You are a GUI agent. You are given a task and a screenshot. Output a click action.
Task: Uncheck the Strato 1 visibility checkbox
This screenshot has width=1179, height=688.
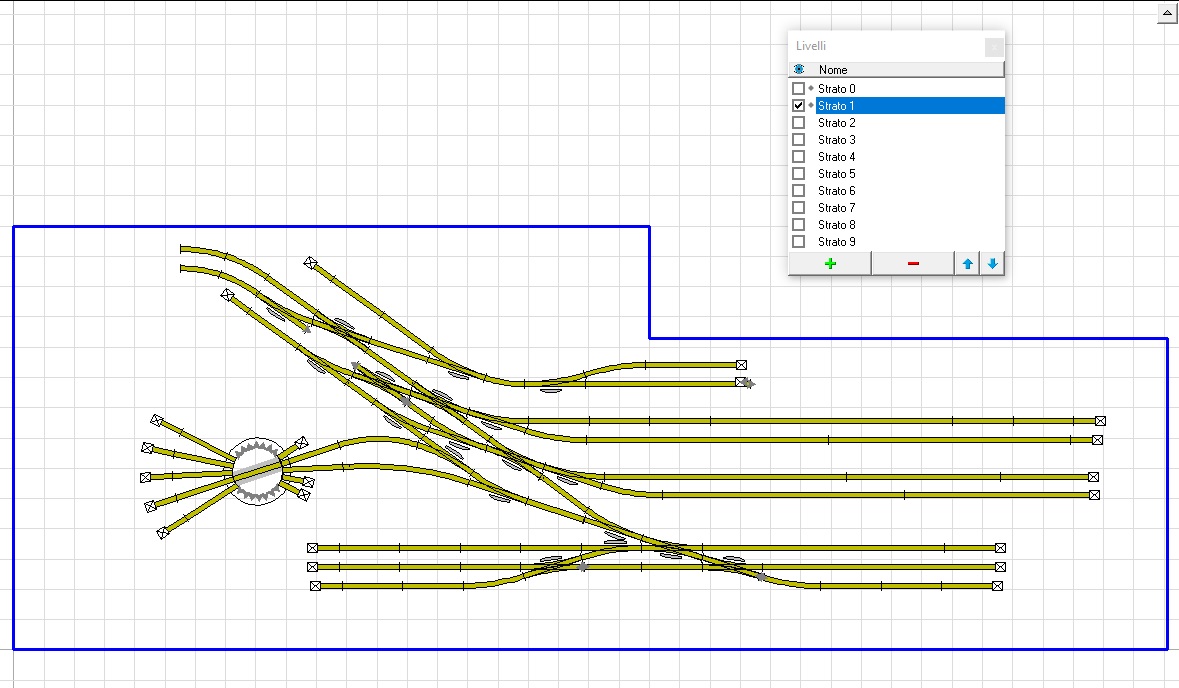(798, 106)
